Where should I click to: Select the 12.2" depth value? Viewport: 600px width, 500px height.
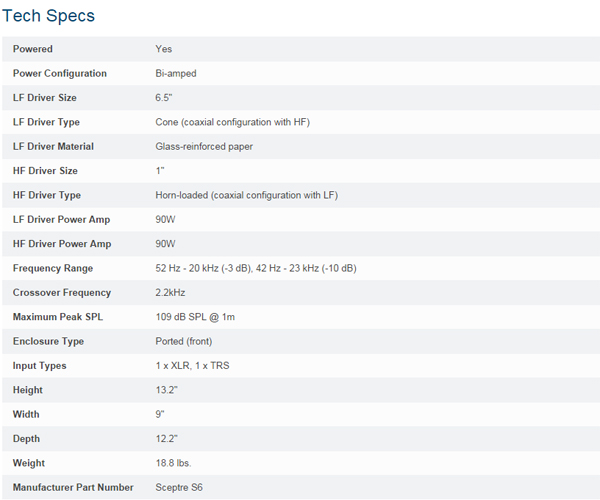(x=166, y=439)
